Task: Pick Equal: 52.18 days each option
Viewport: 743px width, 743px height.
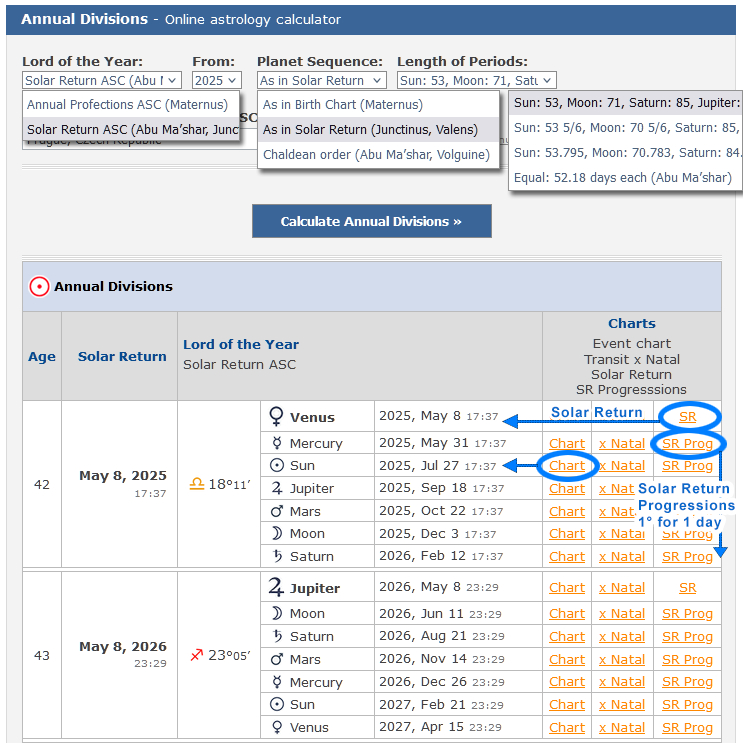Action: [x=622, y=178]
